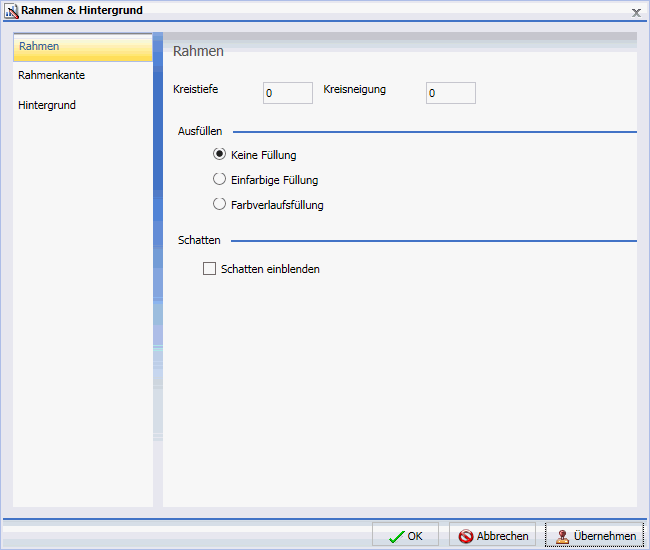Click the Schatten section label

[x=199, y=240]
